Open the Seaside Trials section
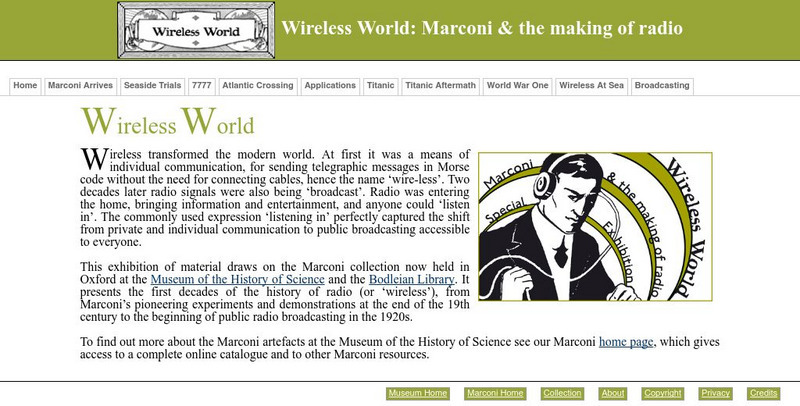This screenshot has width=800, height=406. tap(153, 86)
